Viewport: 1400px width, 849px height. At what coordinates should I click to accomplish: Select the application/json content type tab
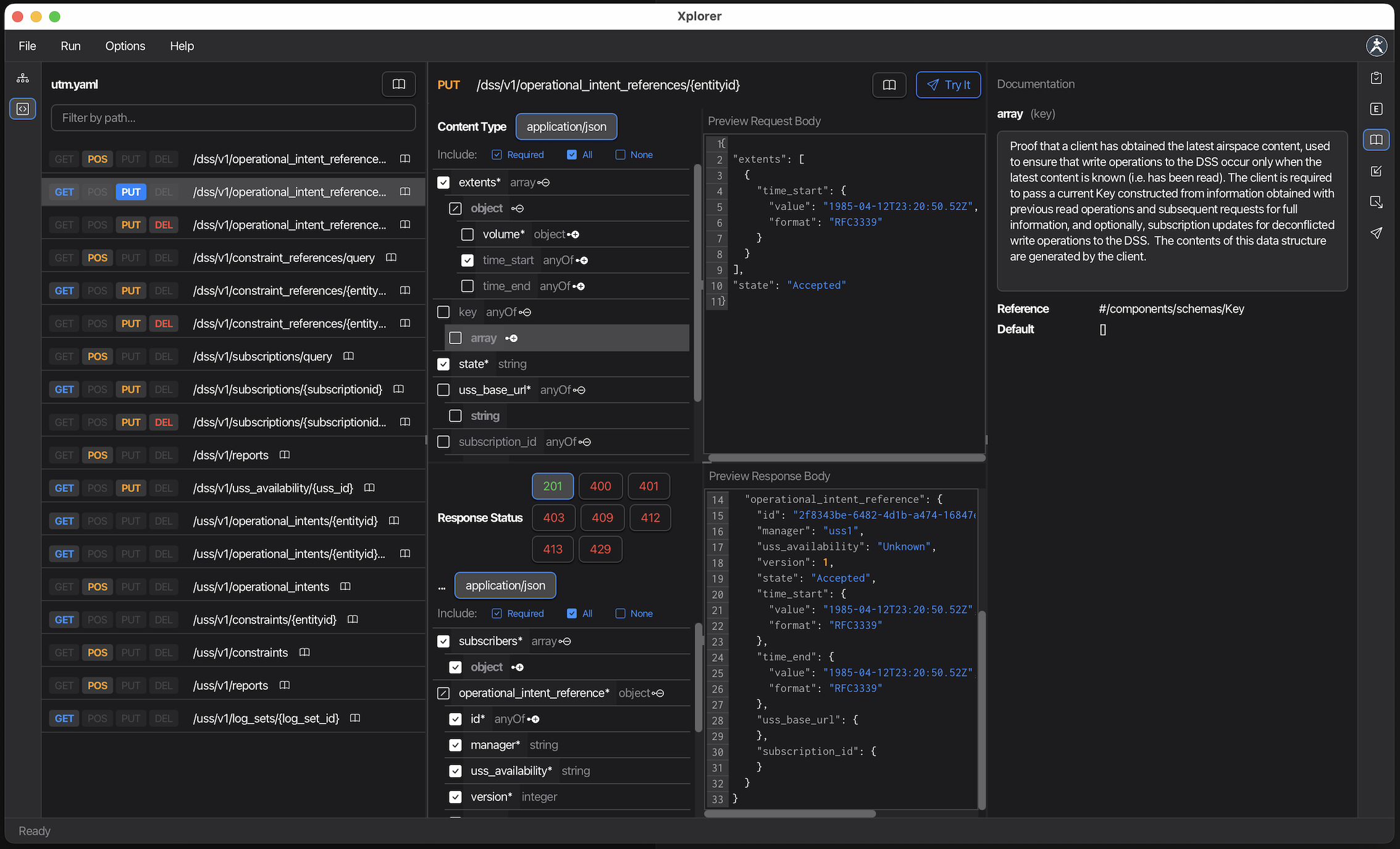click(x=566, y=126)
